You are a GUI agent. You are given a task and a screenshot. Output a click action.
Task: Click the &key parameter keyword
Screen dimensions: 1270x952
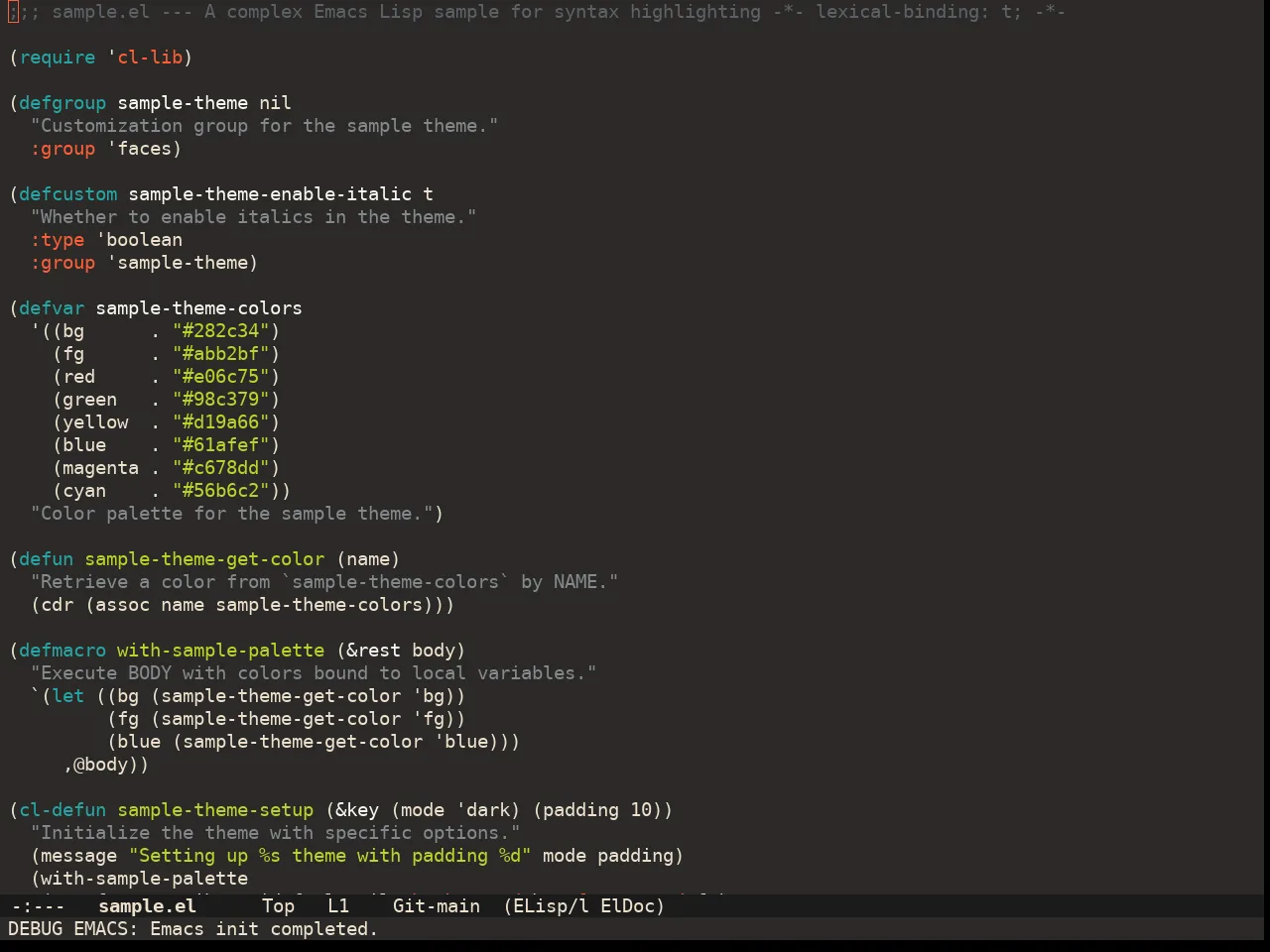click(357, 810)
